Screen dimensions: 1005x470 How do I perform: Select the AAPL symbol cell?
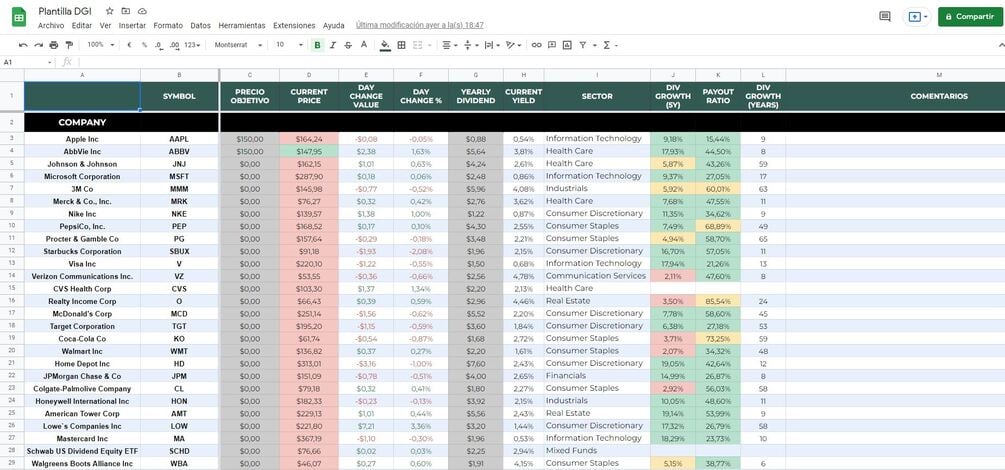click(179, 139)
